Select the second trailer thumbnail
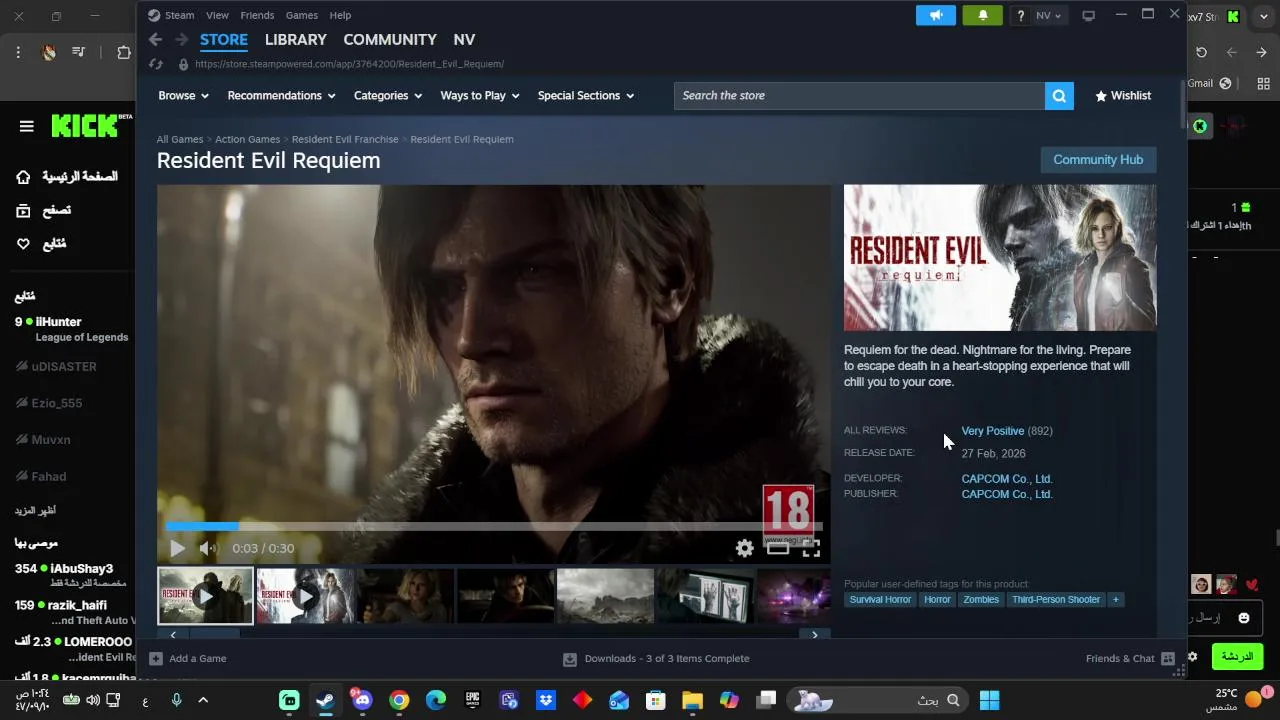 pos(305,596)
